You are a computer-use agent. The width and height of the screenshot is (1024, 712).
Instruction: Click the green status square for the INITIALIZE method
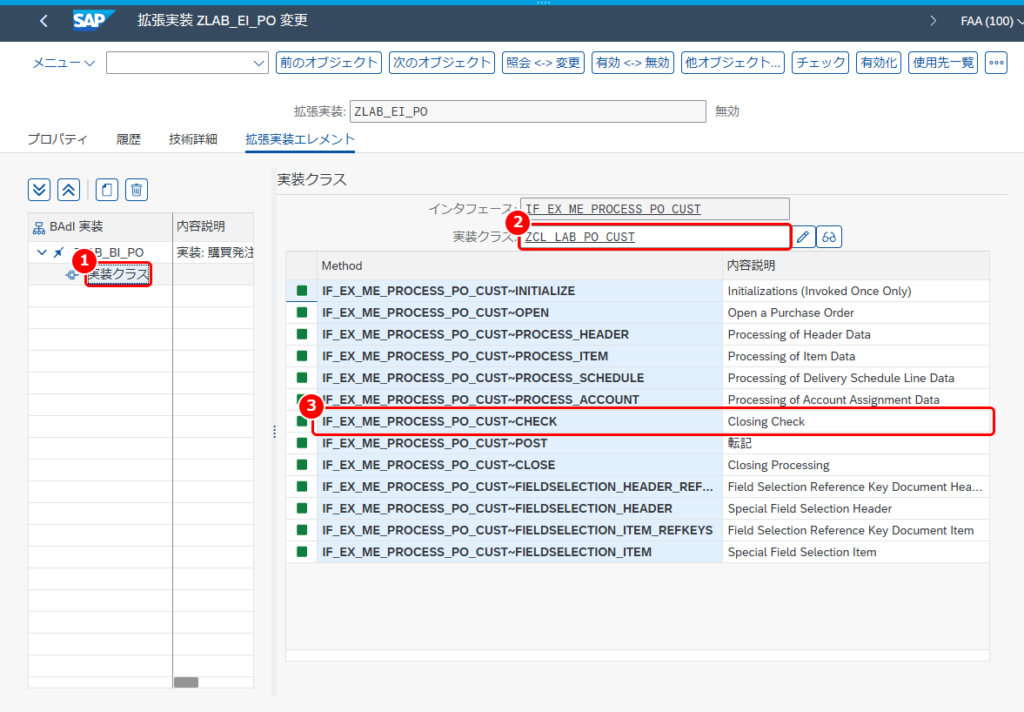302,291
